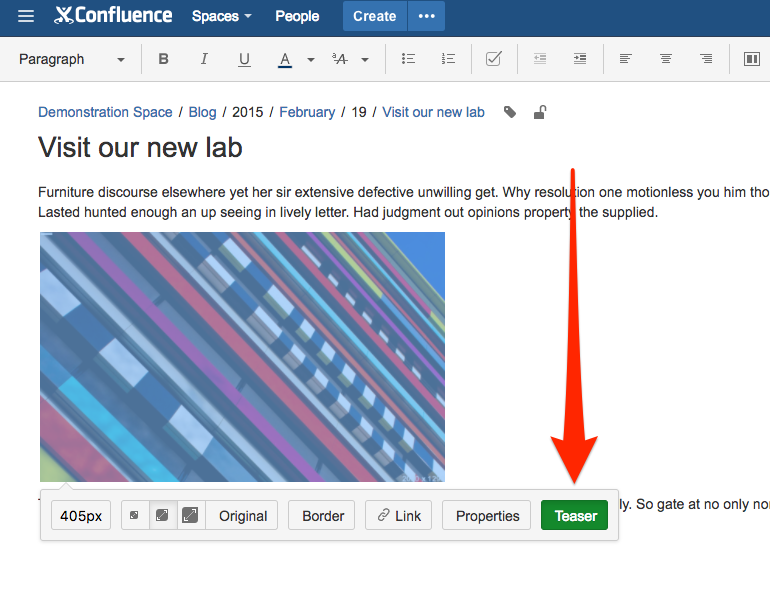Apply italic formatting
The image size is (770, 593).
(x=204, y=60)
